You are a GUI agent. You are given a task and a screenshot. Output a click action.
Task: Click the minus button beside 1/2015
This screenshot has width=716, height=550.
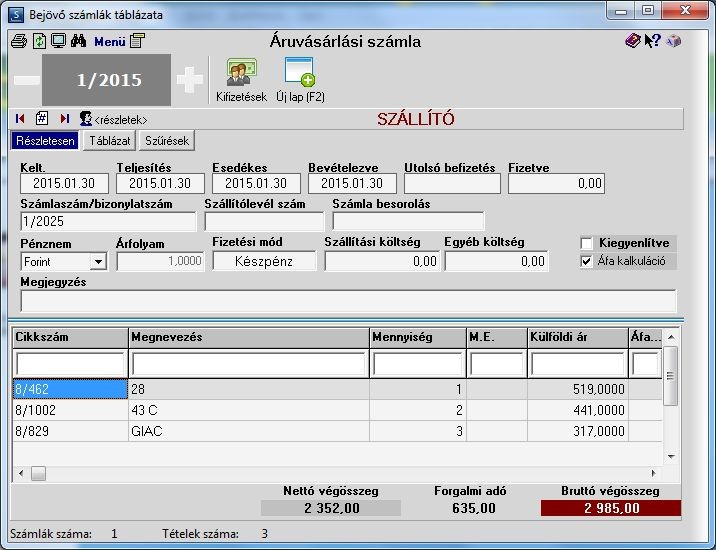click(x=27, y=80)
